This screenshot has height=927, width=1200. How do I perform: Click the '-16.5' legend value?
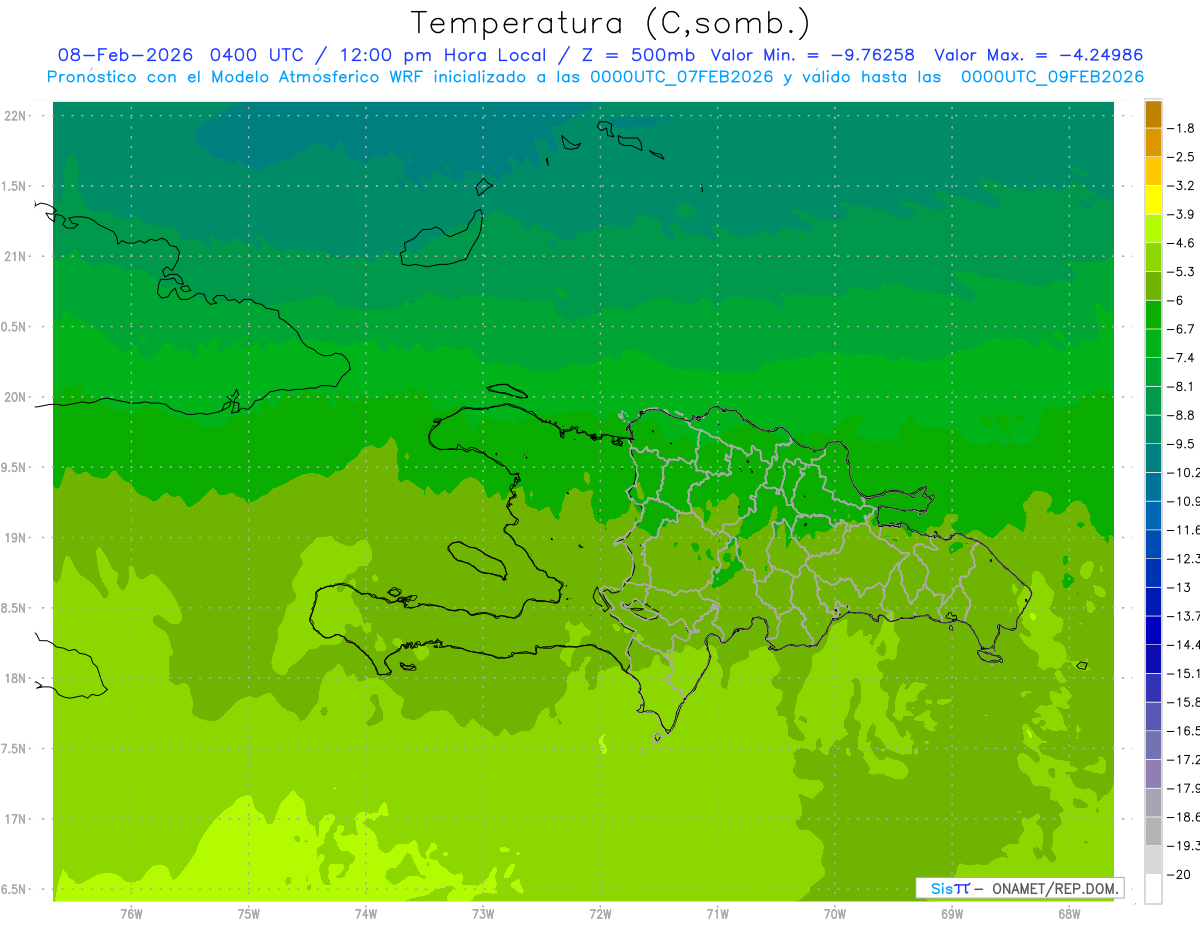tap(1185, 730)
